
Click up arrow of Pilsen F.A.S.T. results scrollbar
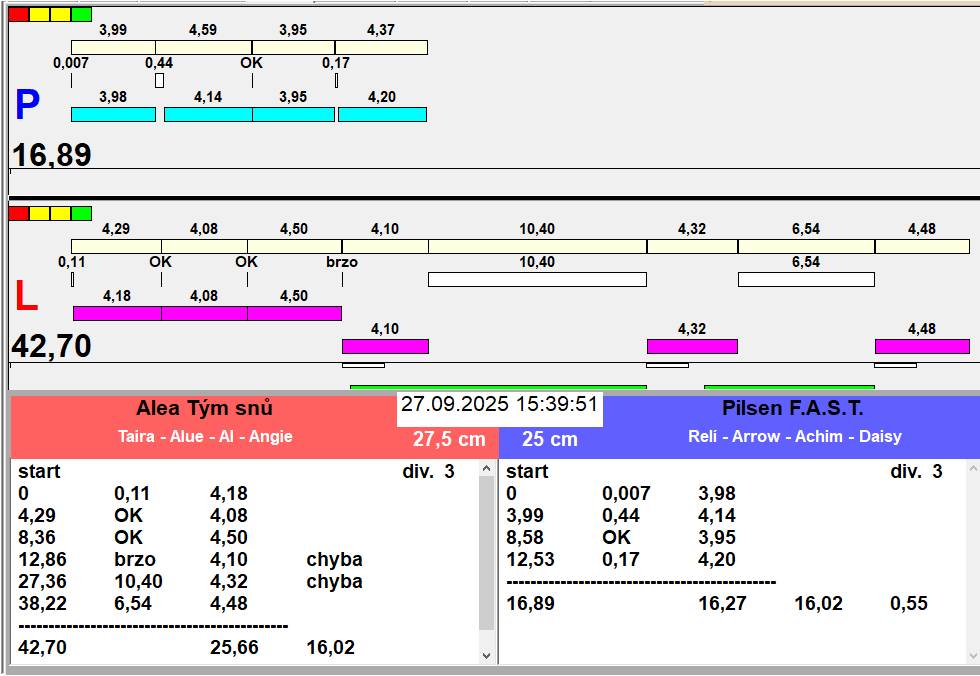973,468
